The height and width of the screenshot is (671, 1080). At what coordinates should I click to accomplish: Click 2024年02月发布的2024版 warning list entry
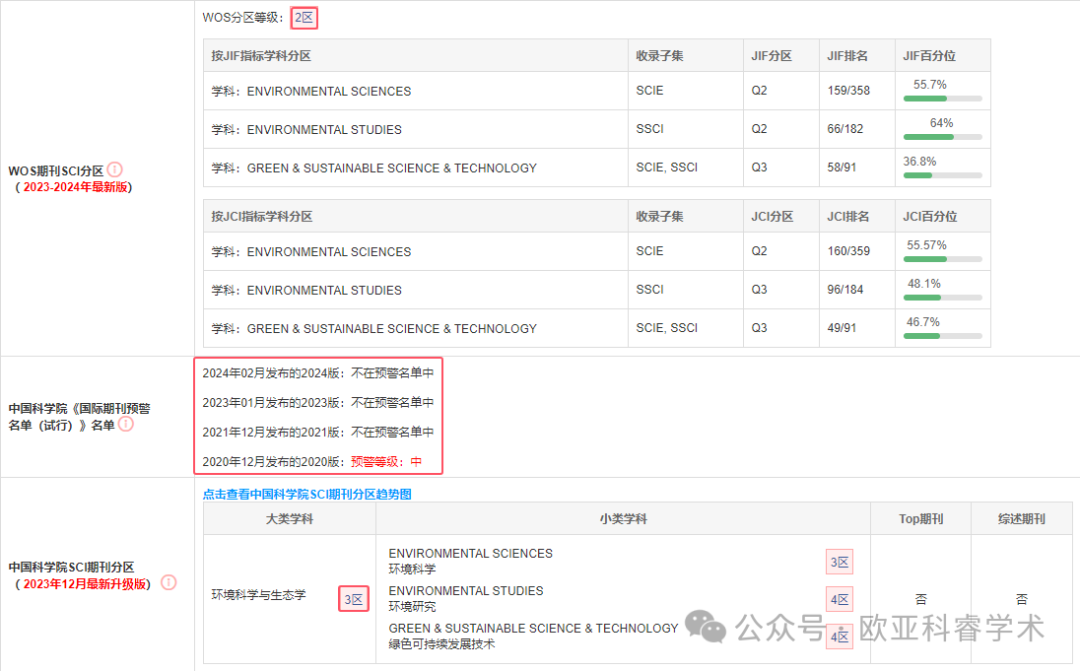[318, 373]
